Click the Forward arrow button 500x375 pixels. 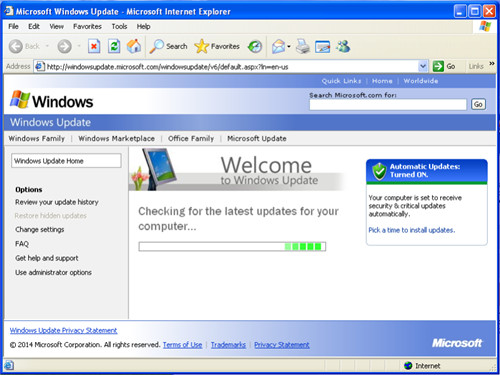pos(64,46)
